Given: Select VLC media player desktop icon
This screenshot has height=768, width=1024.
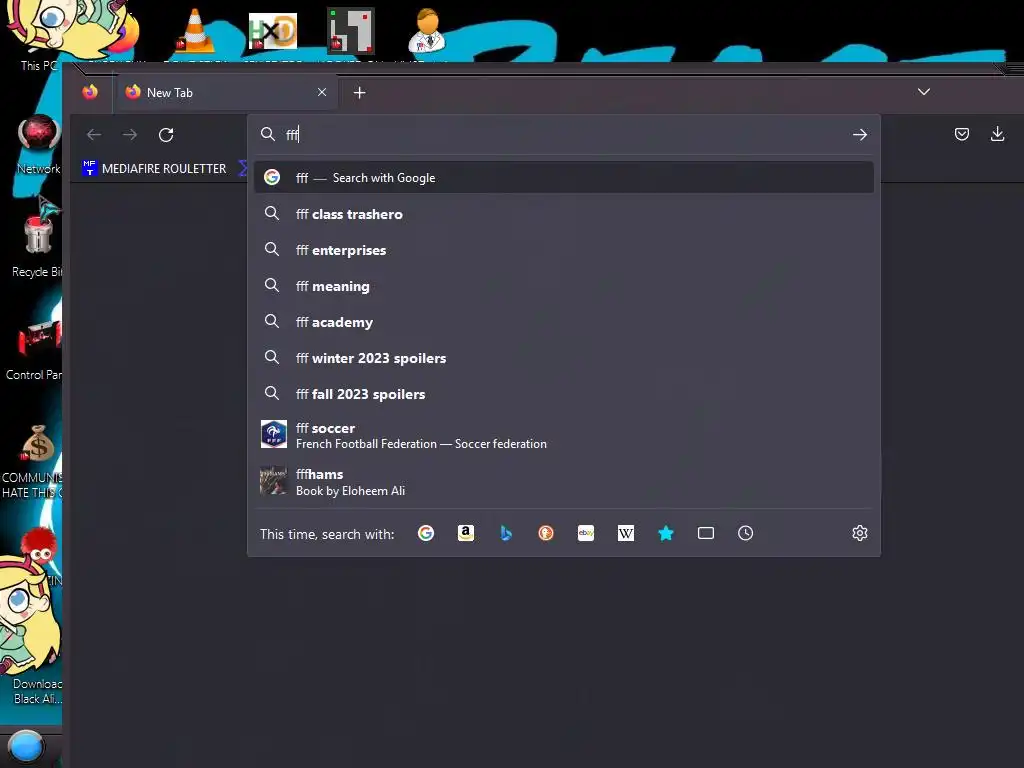Looking at the screenshot, I should [x=195, y=31].
